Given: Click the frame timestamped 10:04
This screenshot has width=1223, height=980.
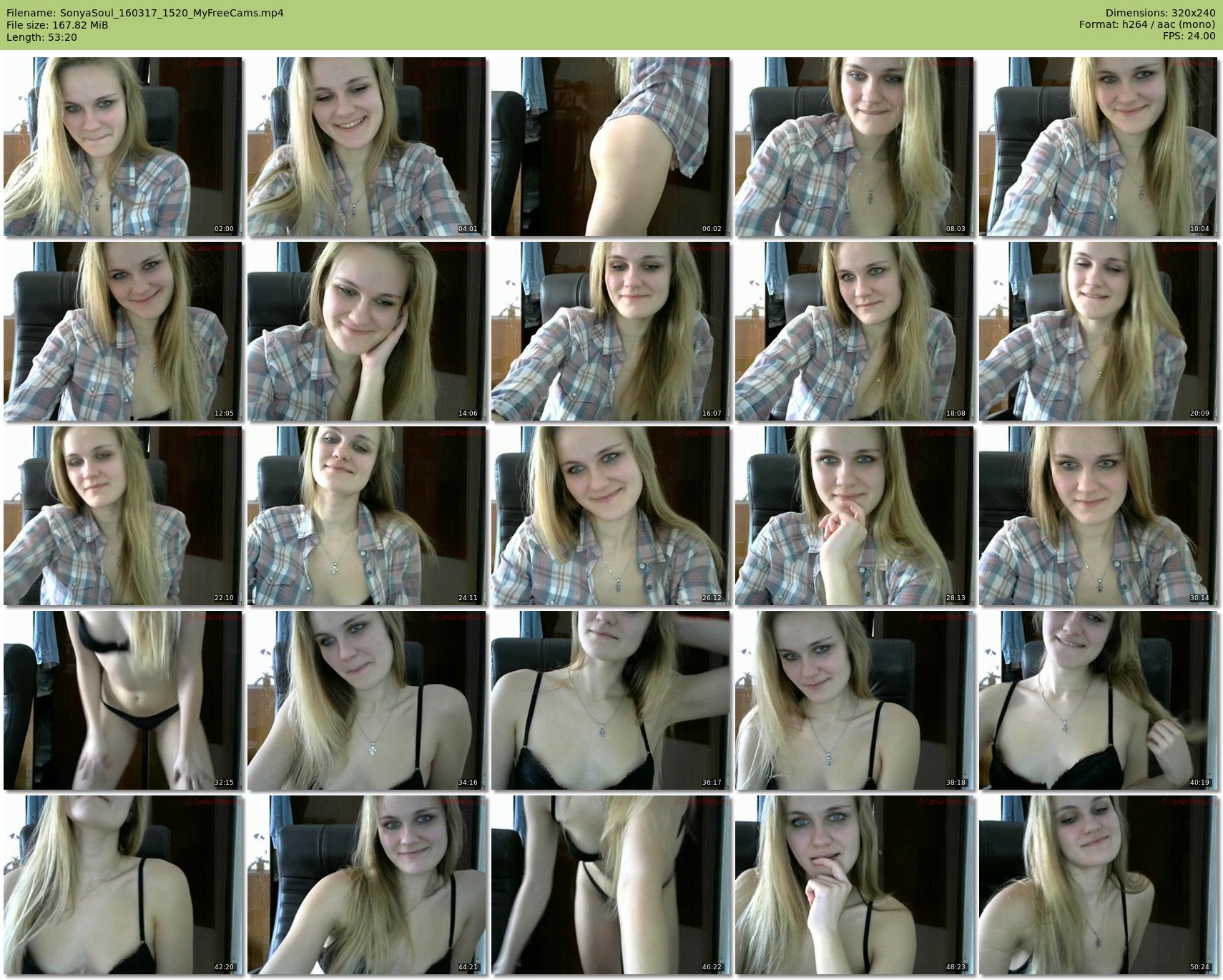Looking at the screenshot, I should [1098, 147].
